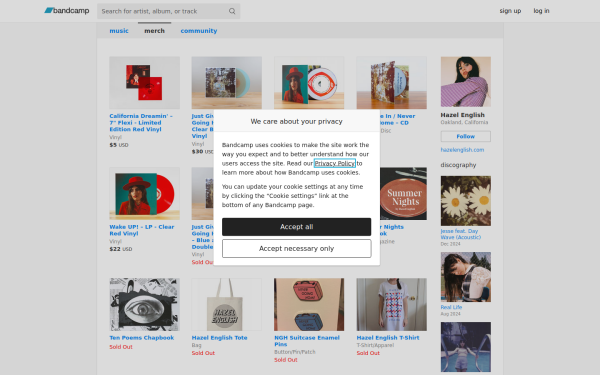Open the Hazel English T-Shirt thumbnail
The height and width of the screenshot is (375, 600).
pos(391,304)
